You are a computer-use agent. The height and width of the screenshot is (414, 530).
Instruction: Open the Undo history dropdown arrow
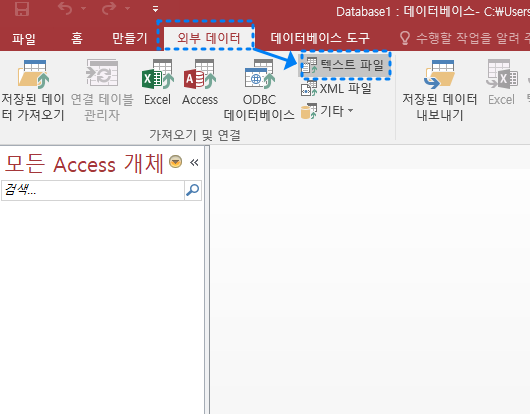click(x=83, y=8)
